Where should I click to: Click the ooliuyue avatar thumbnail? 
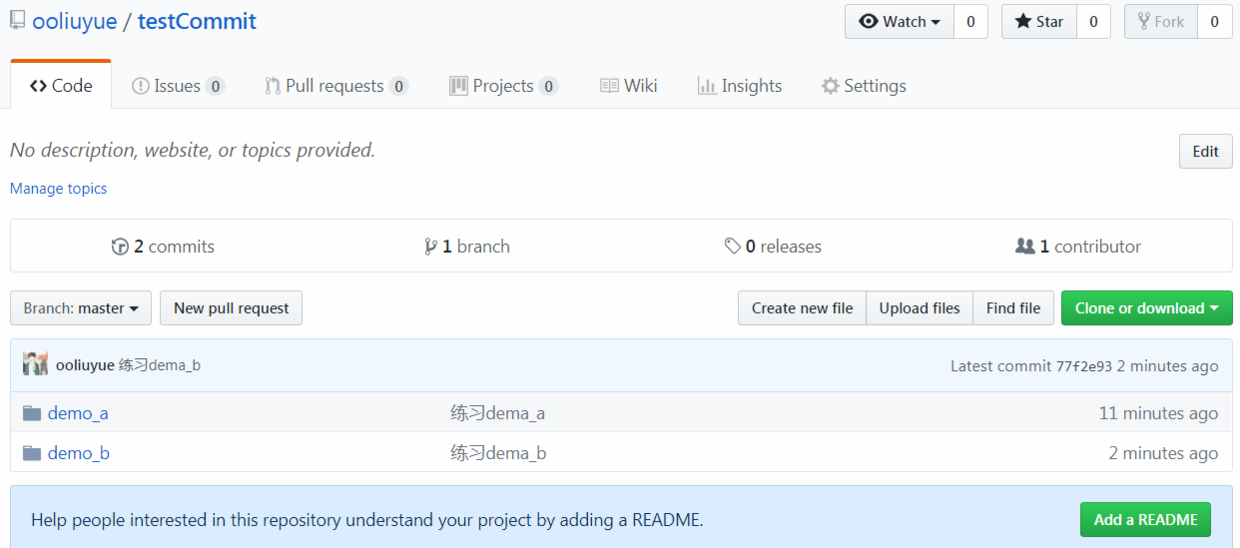[x=35, y=365]
